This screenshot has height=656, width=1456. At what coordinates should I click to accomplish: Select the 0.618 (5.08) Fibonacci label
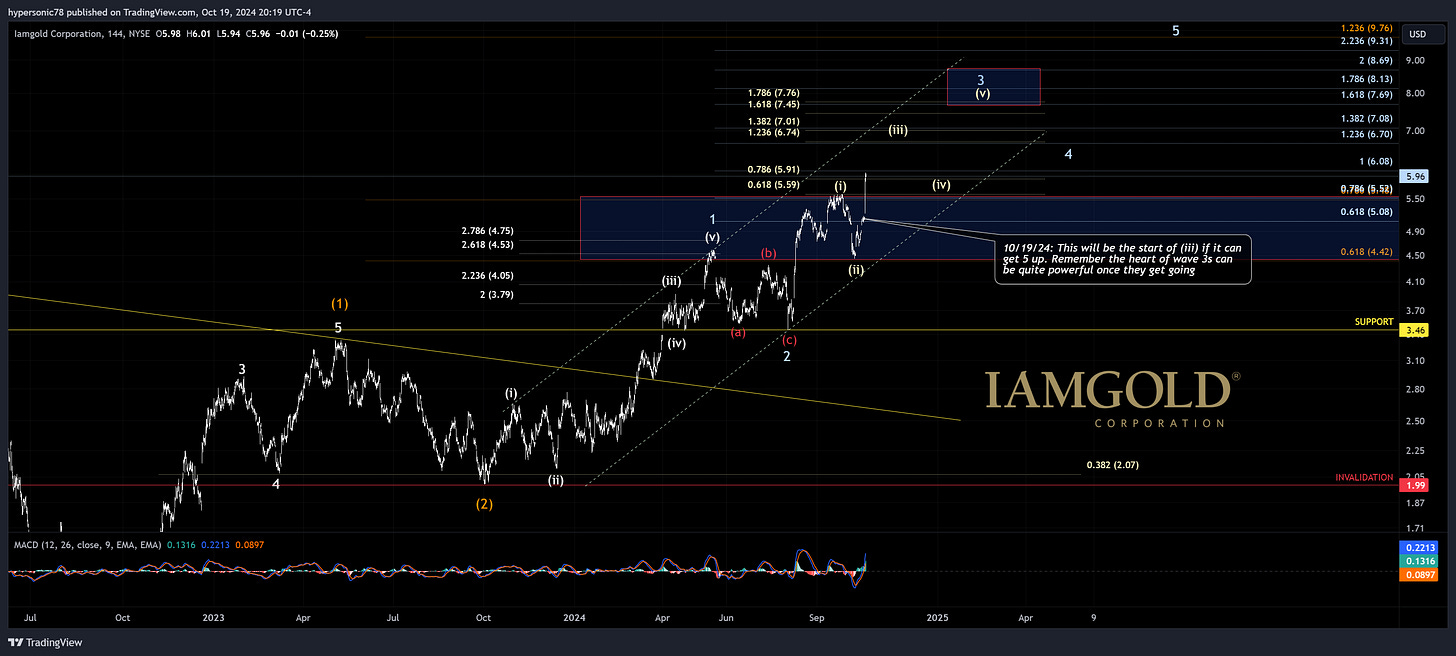pos(1366,212)
